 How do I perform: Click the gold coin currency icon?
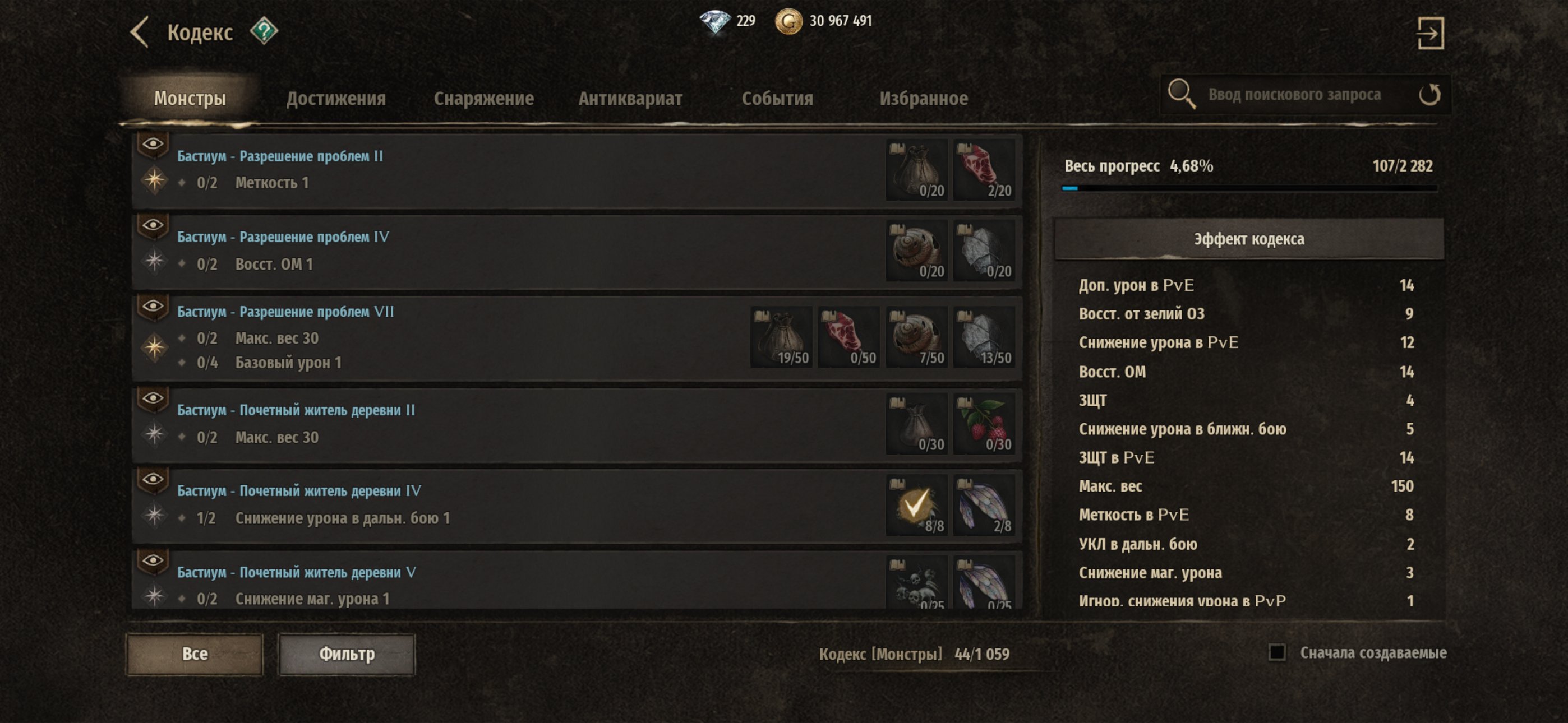click(x=788, y=21)
